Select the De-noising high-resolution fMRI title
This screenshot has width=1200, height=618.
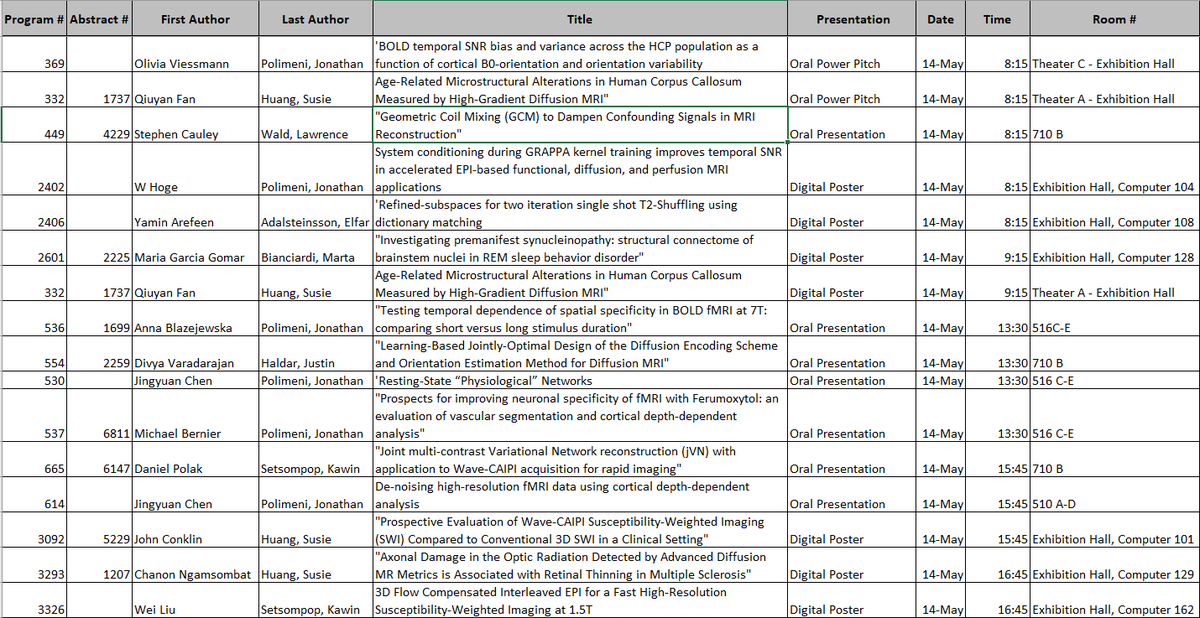pos(579,495)
